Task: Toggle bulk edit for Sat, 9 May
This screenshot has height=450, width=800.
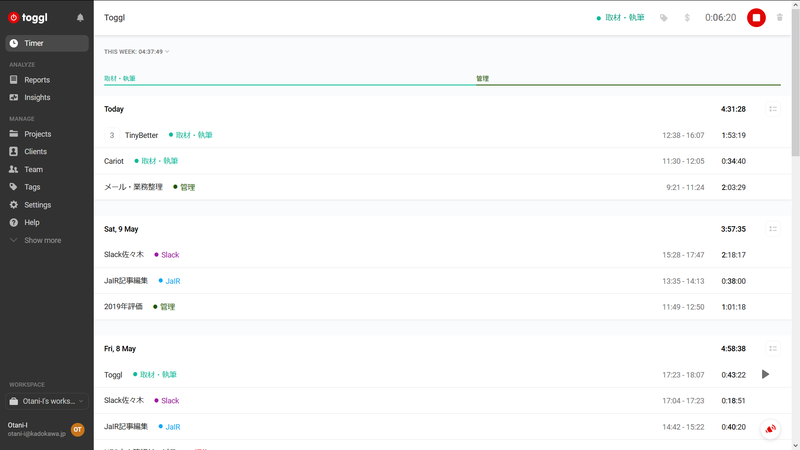Action: (x=773, y=229)
